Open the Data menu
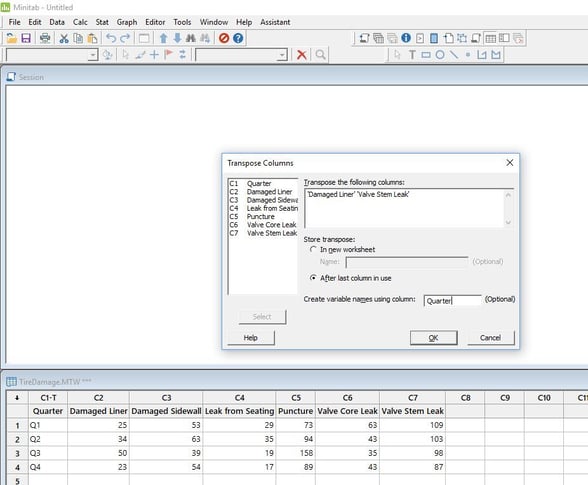The height and width of the screenshot is (485, 588). coord(57,22)
